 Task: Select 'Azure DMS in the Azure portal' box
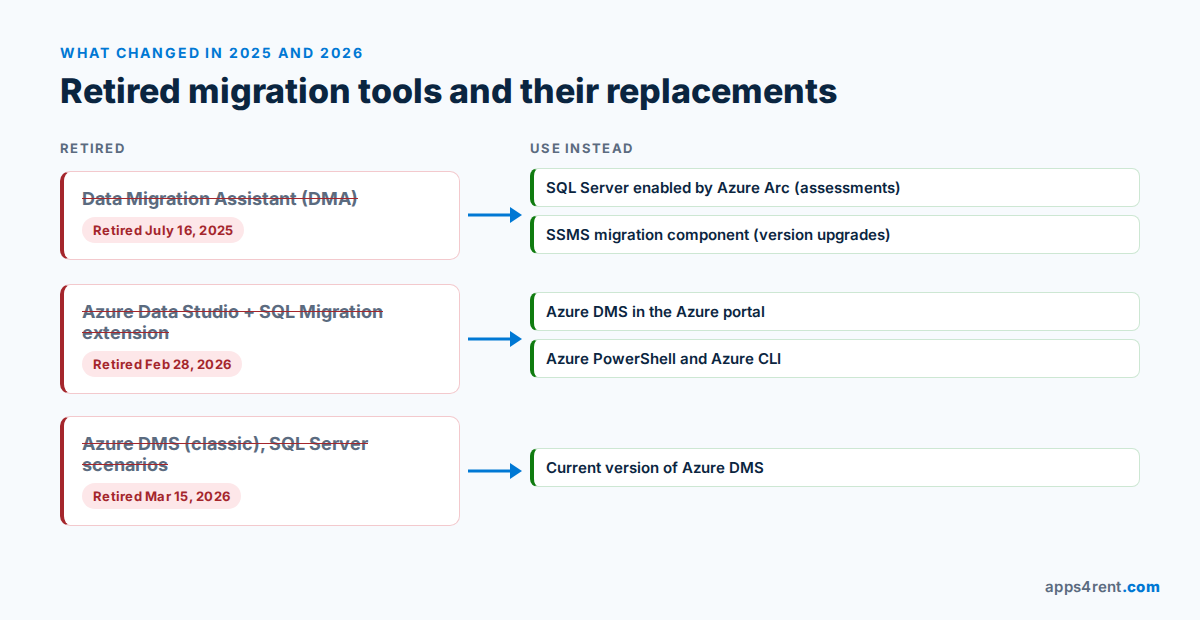pos(835,311)
